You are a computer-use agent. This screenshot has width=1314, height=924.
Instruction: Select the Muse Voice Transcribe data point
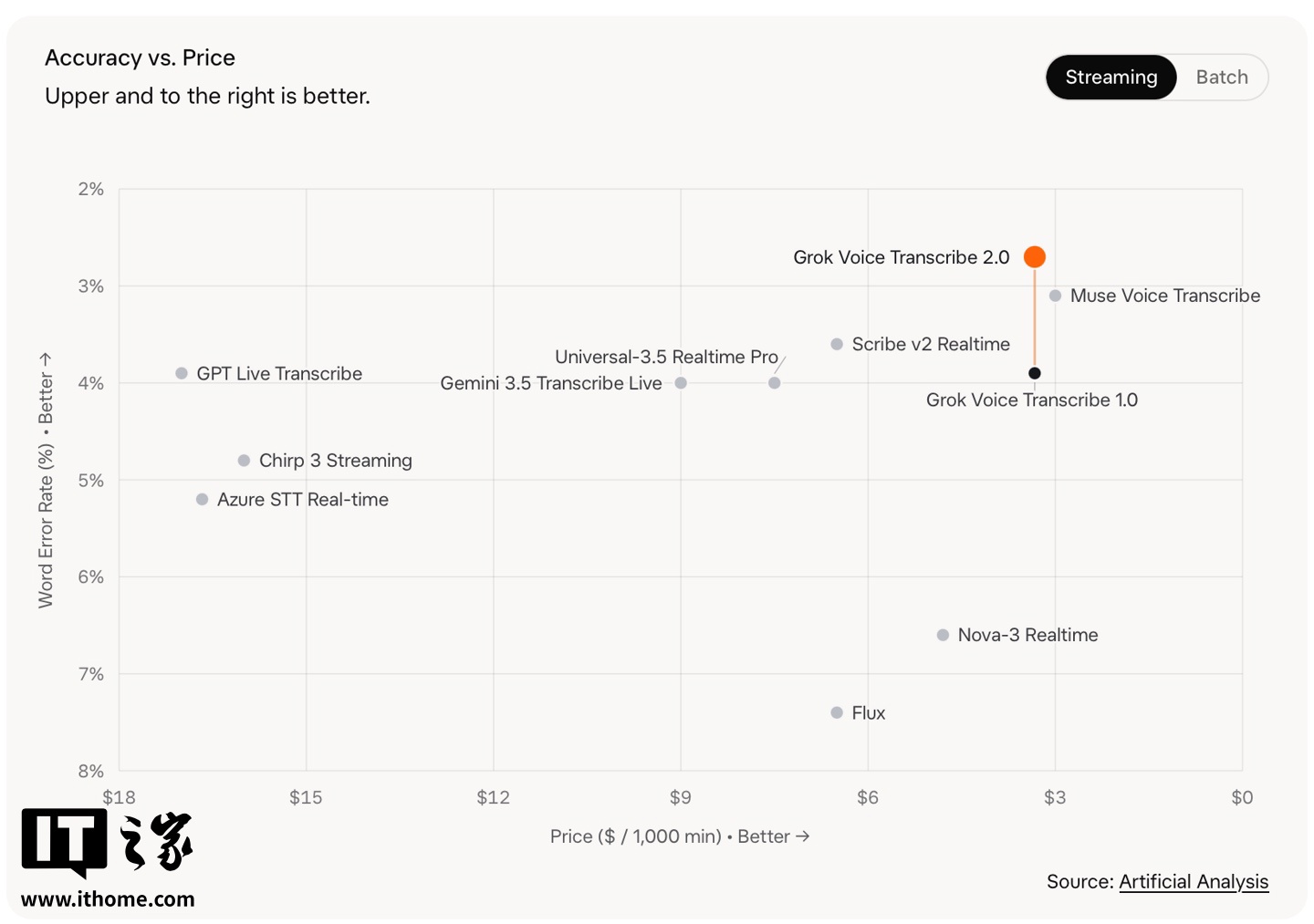tap(1055, 296)
